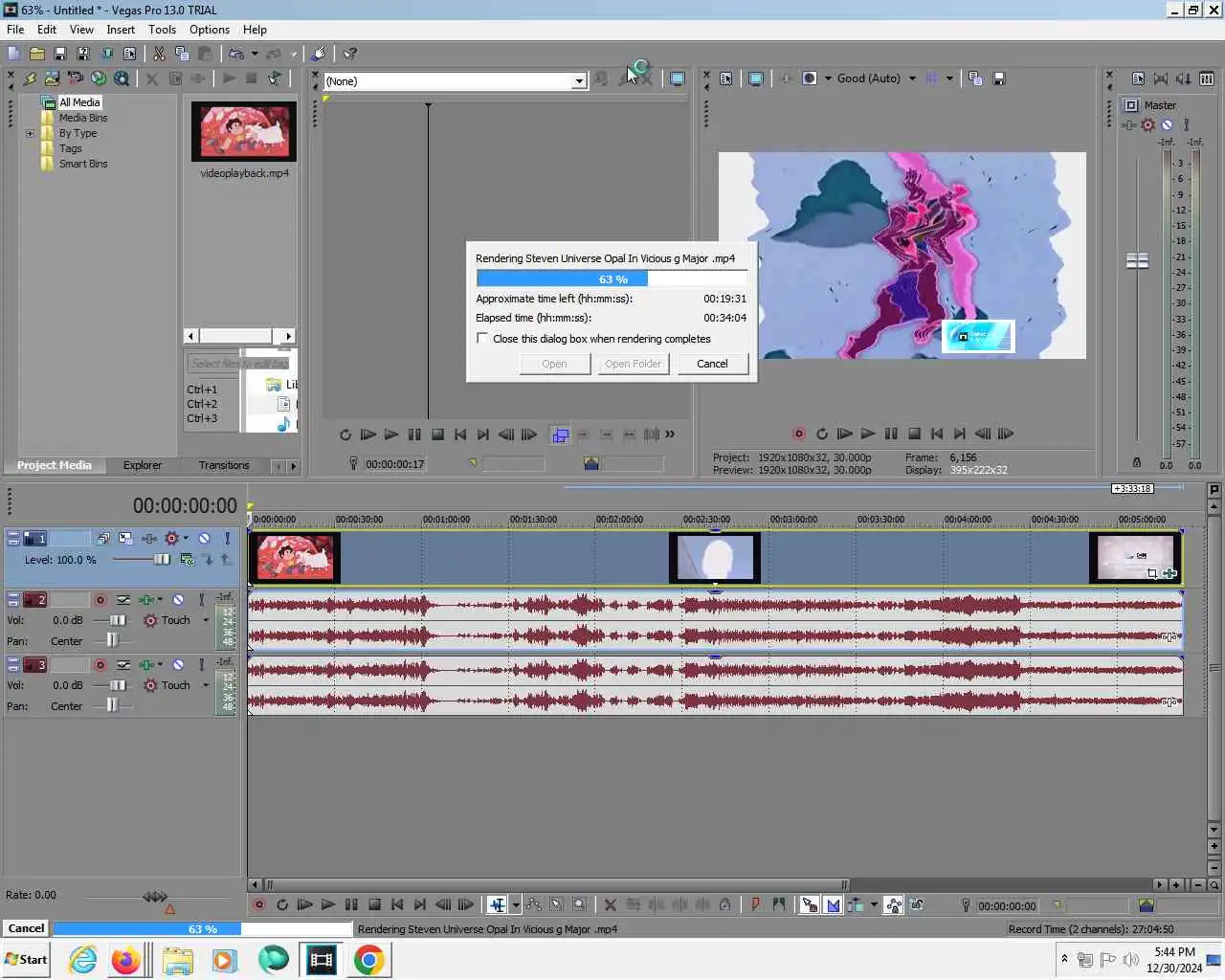
Task: Arm audio track 2 for record
Action: 100,600
